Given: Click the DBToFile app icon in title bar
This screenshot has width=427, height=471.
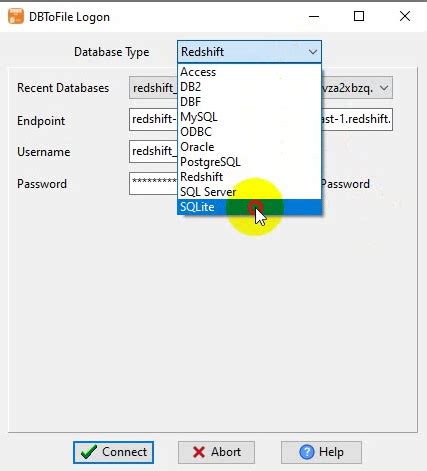Looking at the screenshot, I should [x=16, y=16].
